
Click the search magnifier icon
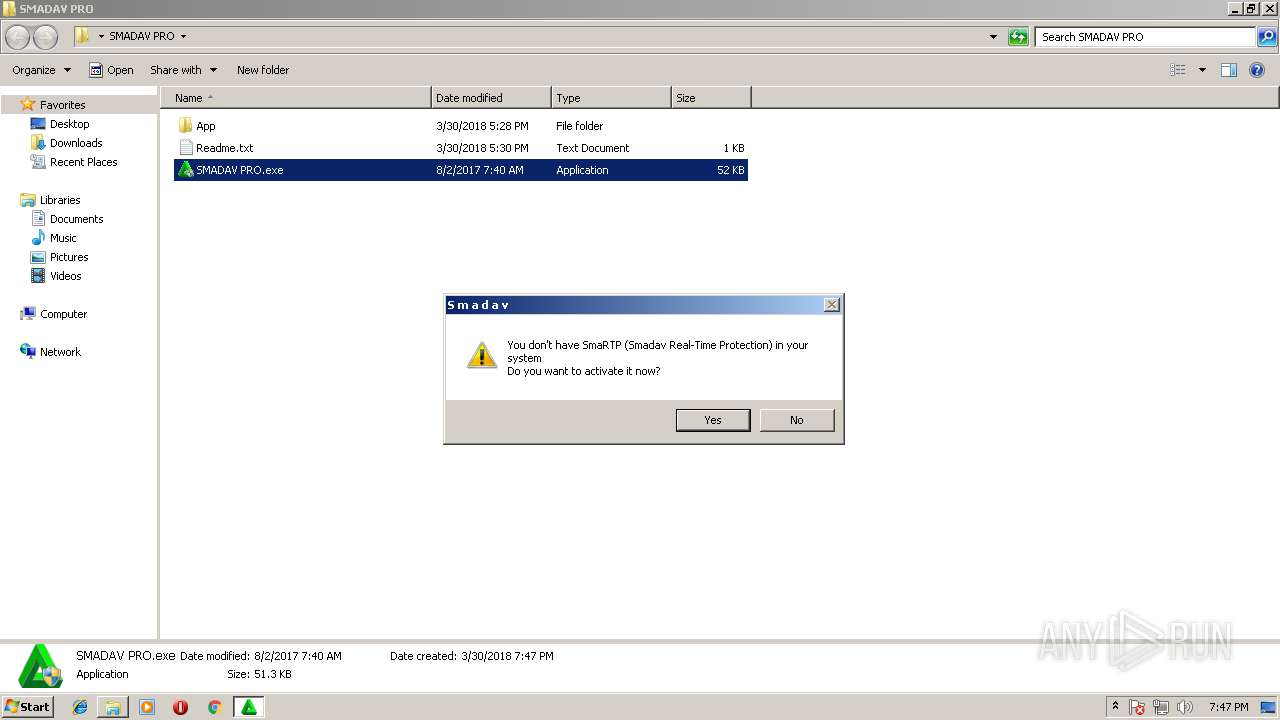(x=1267, y=37)
